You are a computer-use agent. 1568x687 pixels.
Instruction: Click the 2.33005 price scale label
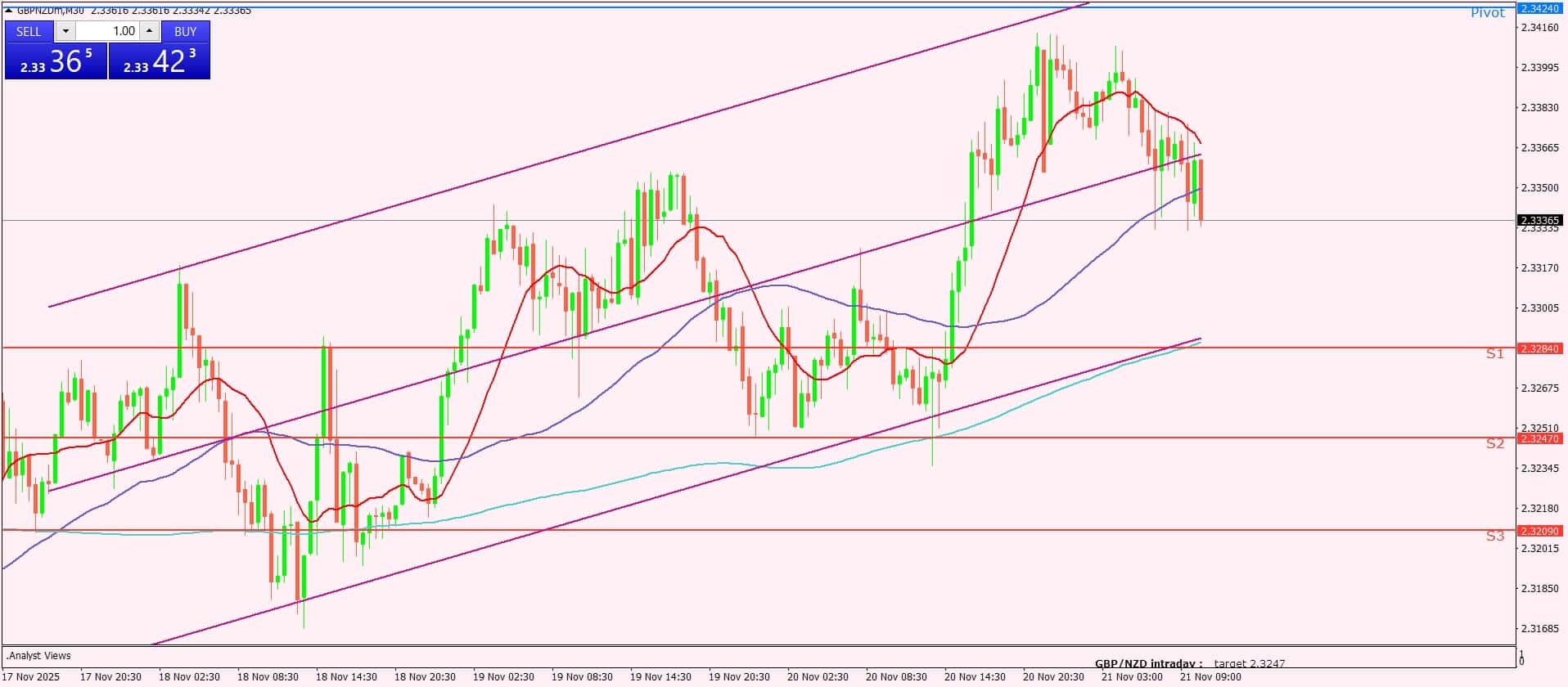1539,308
